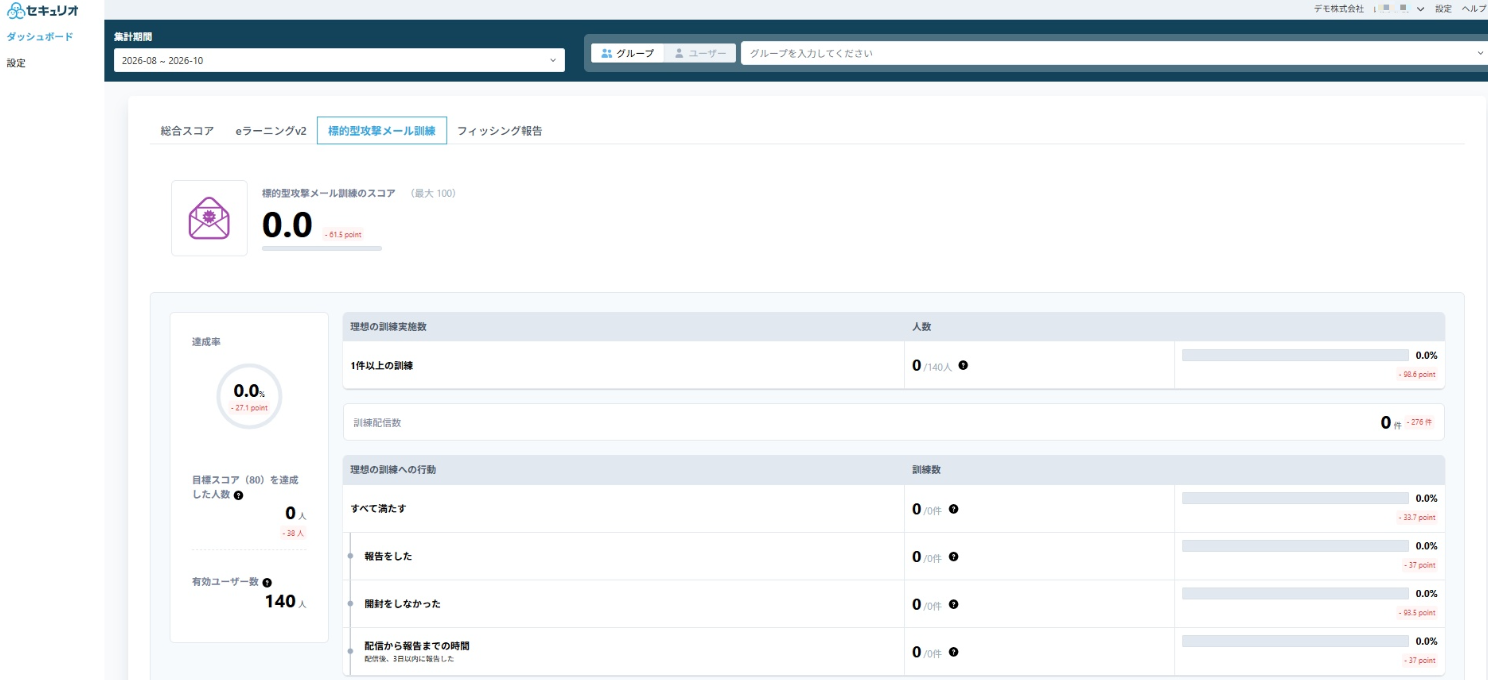This screenshot has height=680, width=1488.
Task: Click the -38 人 badge
Action: point(293,534)
